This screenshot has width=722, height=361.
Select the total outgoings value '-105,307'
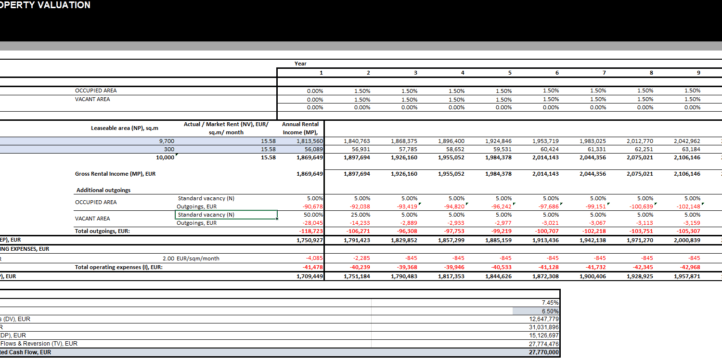[x=689, y=231]
